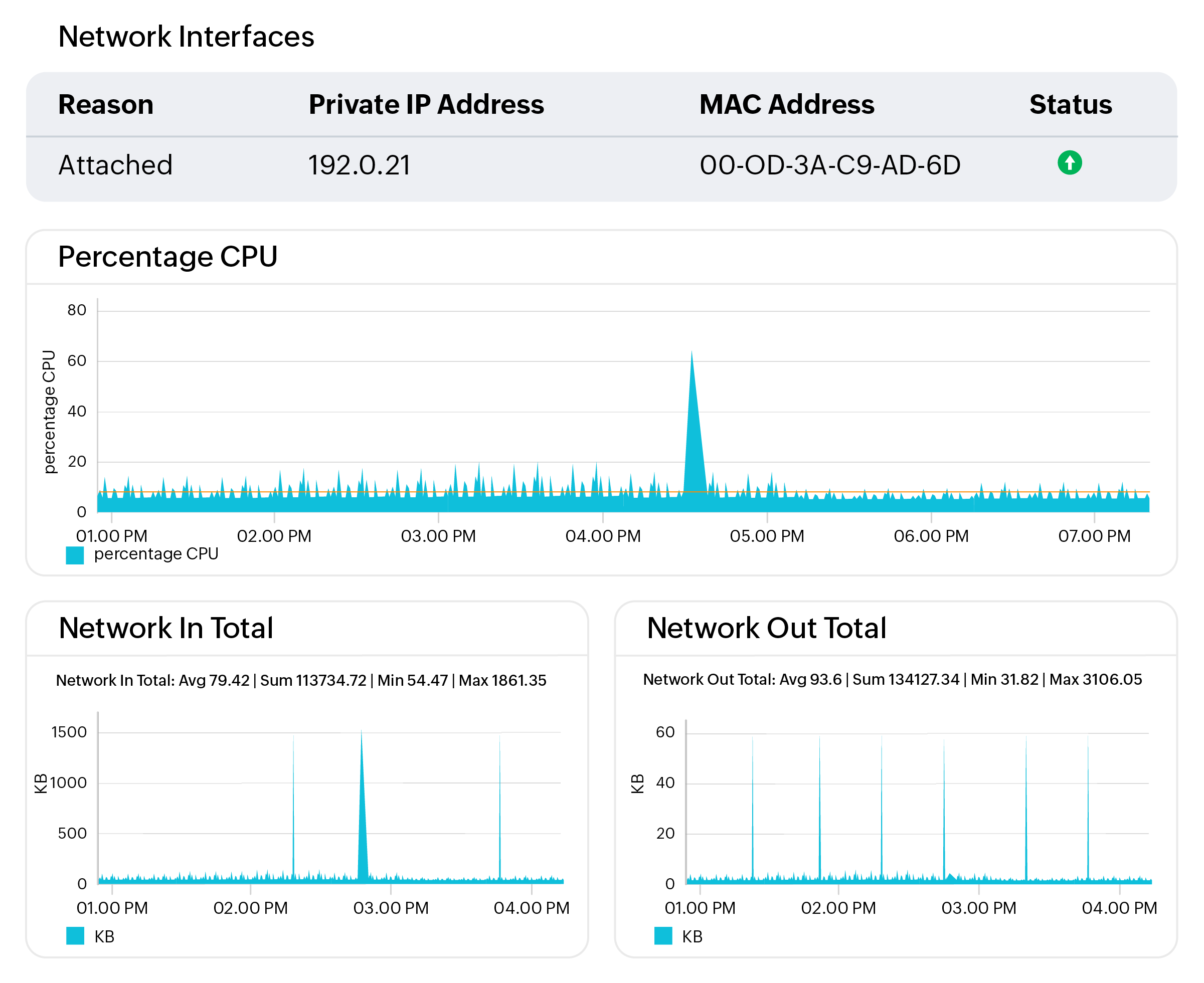Click the Percentage CPU panel title
This screenshot has height=983, width=1204.
[x=167, y=257]
